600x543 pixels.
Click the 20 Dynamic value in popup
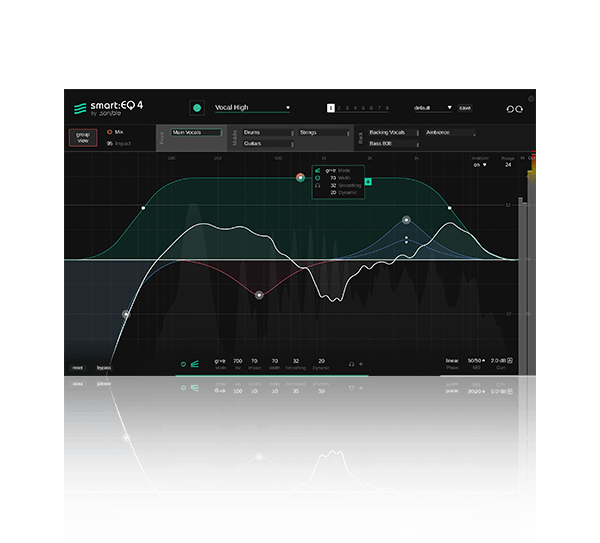click(x=333, y=192)
